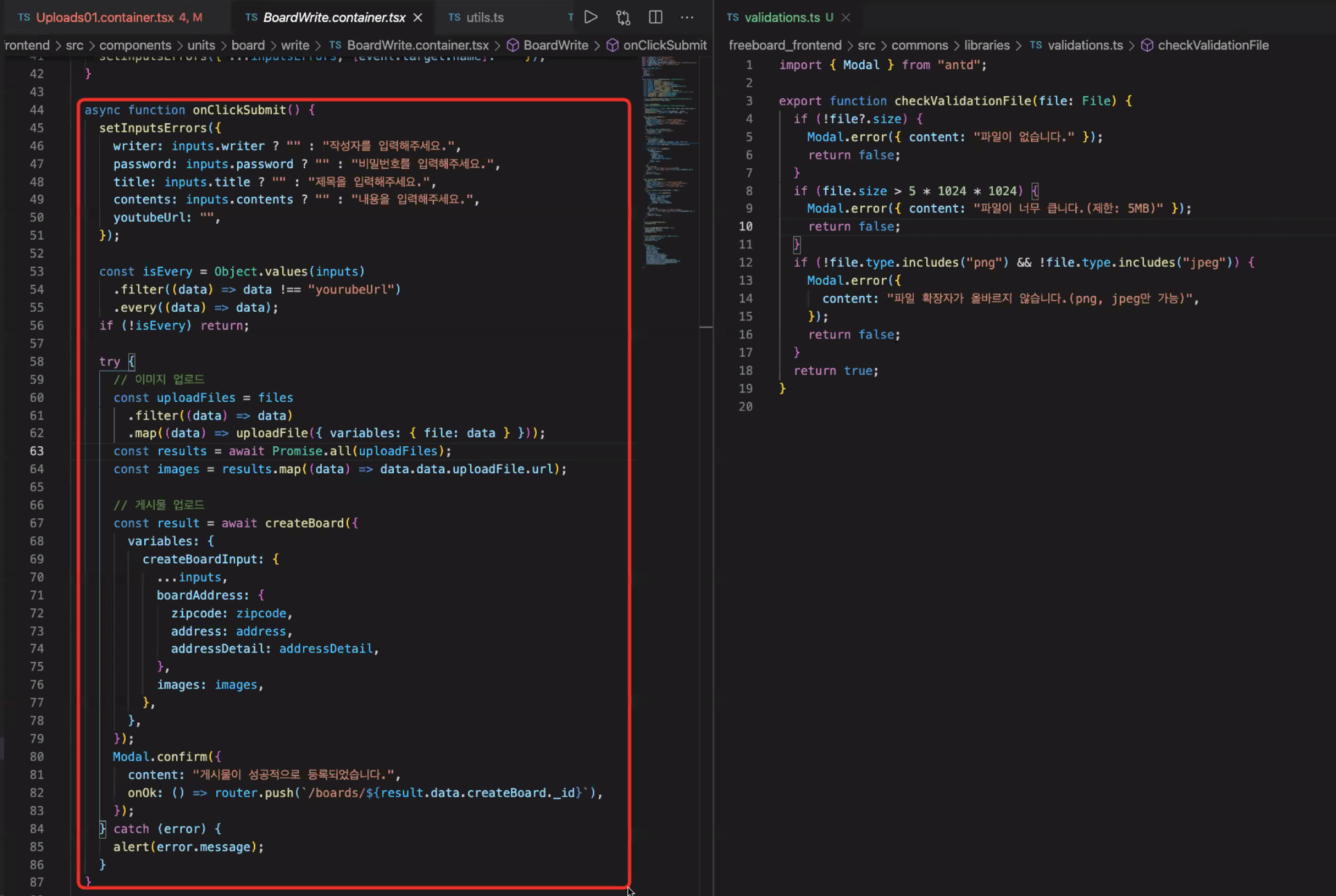The width and height of the screenshot is (1336, 896).
Task: Click line number 63 in the gutter
Action: click(37, 451)
